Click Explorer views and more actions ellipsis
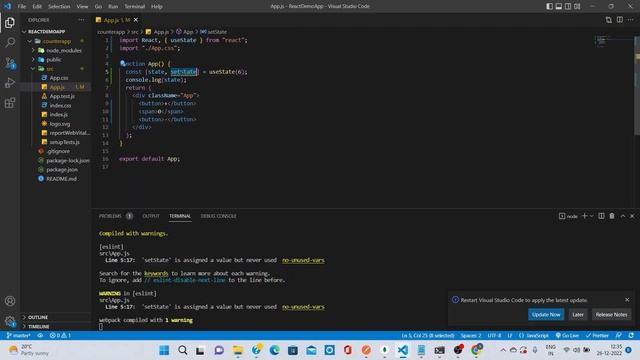The height and width of the screenshot is (360, 640). (81, 20)
